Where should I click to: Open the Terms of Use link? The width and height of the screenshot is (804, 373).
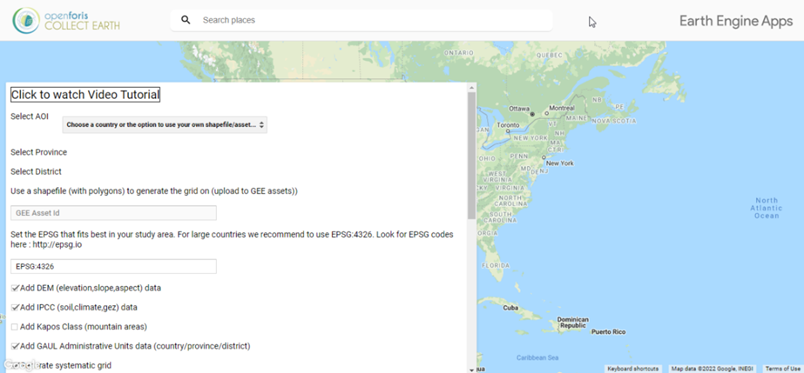[x=782, y=369]
